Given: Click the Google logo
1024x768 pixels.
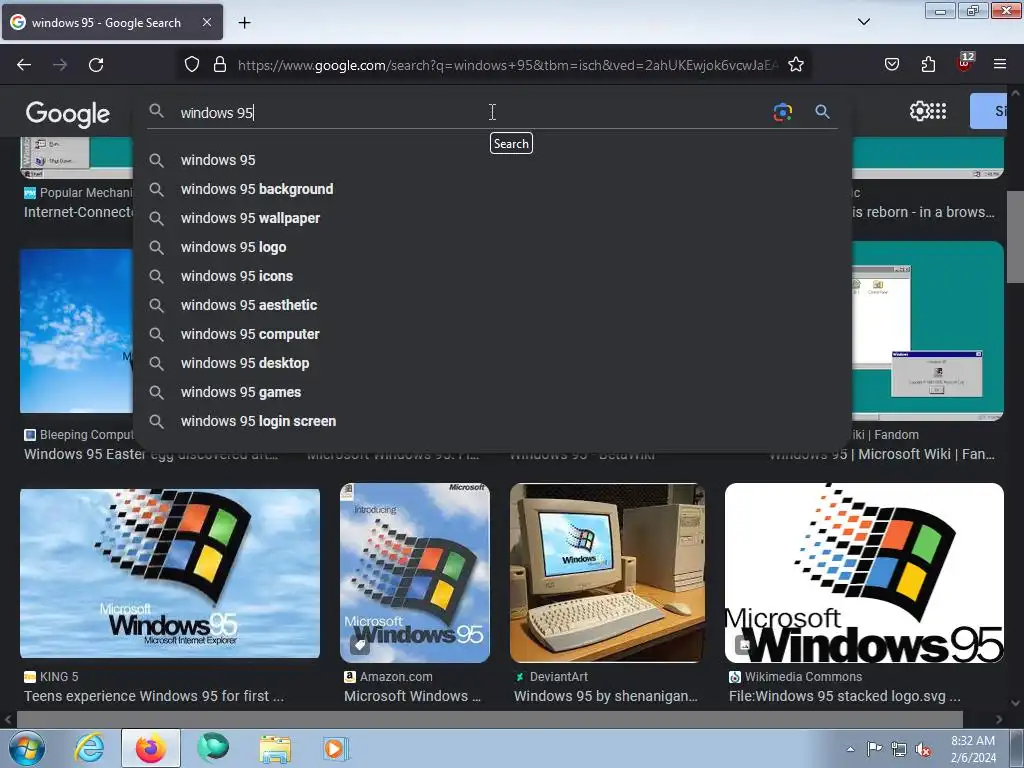Looking at the screenshot, I should [x=67, y=114].
